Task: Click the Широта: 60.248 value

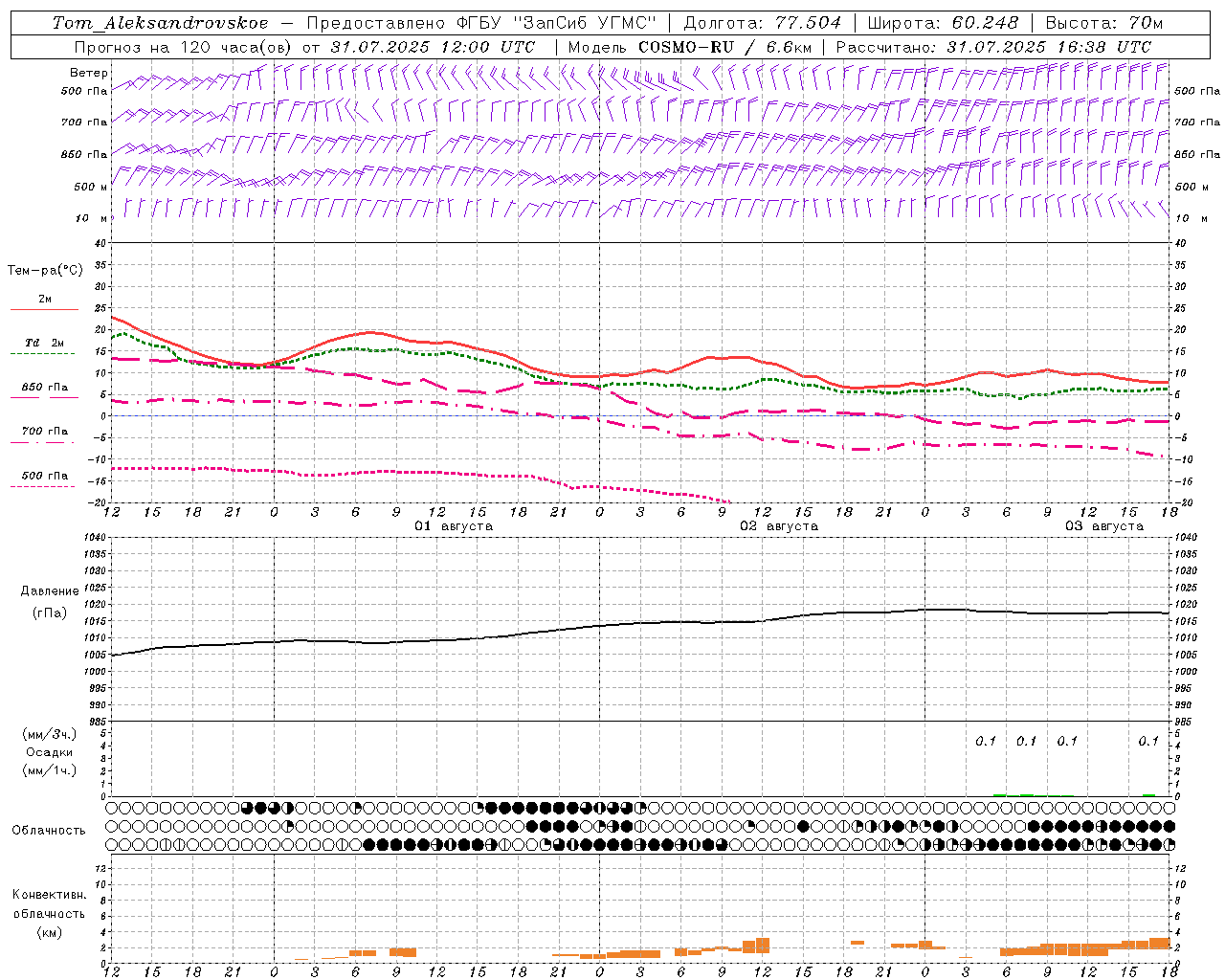Action: [944, 23]
